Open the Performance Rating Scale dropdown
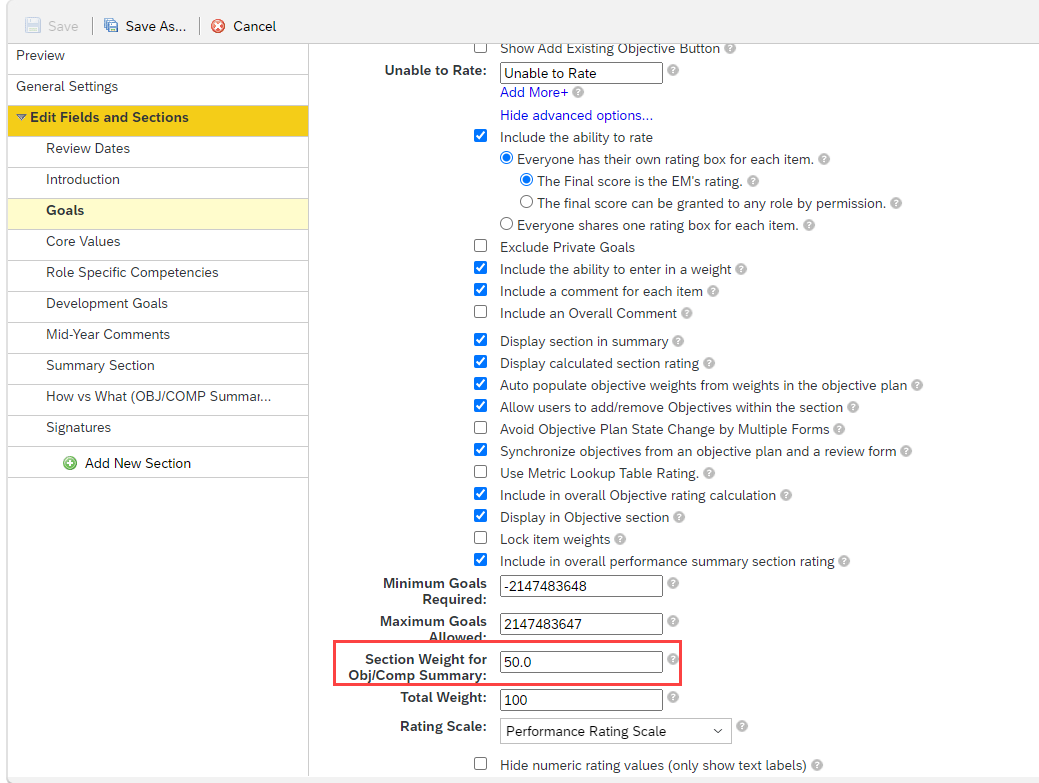 point(616,731)
